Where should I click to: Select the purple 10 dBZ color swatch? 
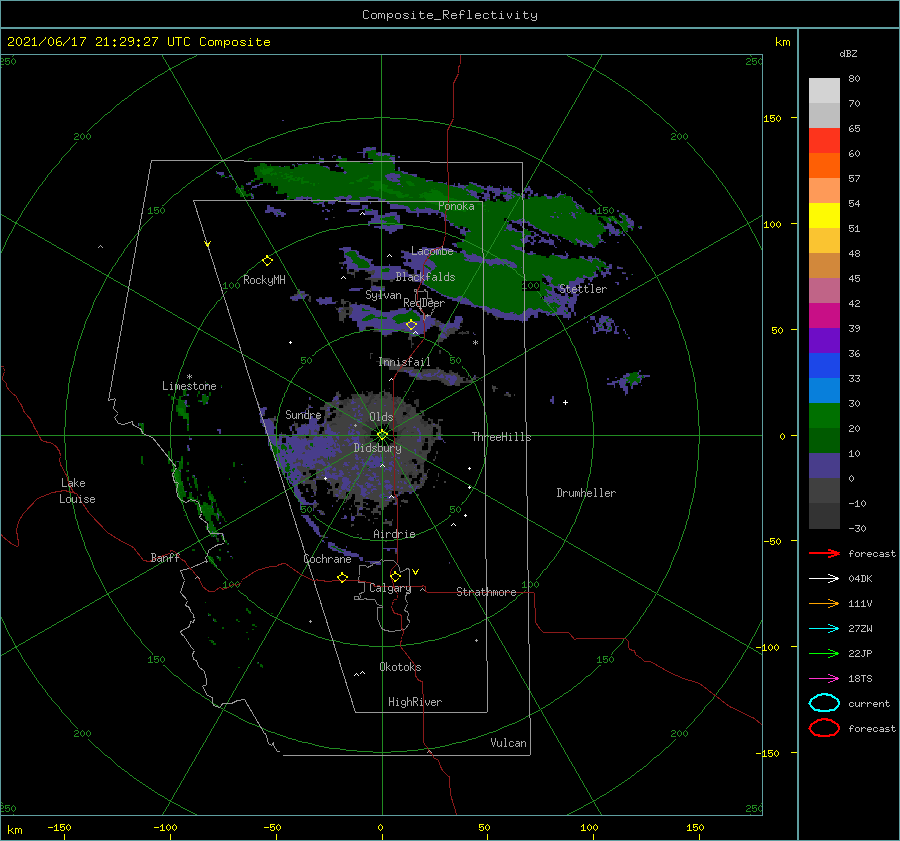(x=824, y=466)
